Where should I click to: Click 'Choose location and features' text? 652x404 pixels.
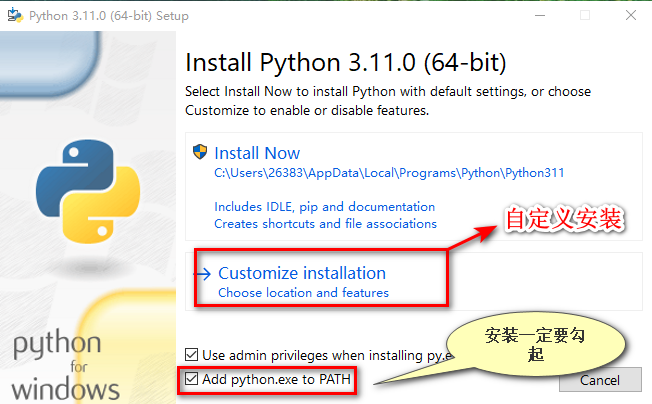(x=303, y=293)
